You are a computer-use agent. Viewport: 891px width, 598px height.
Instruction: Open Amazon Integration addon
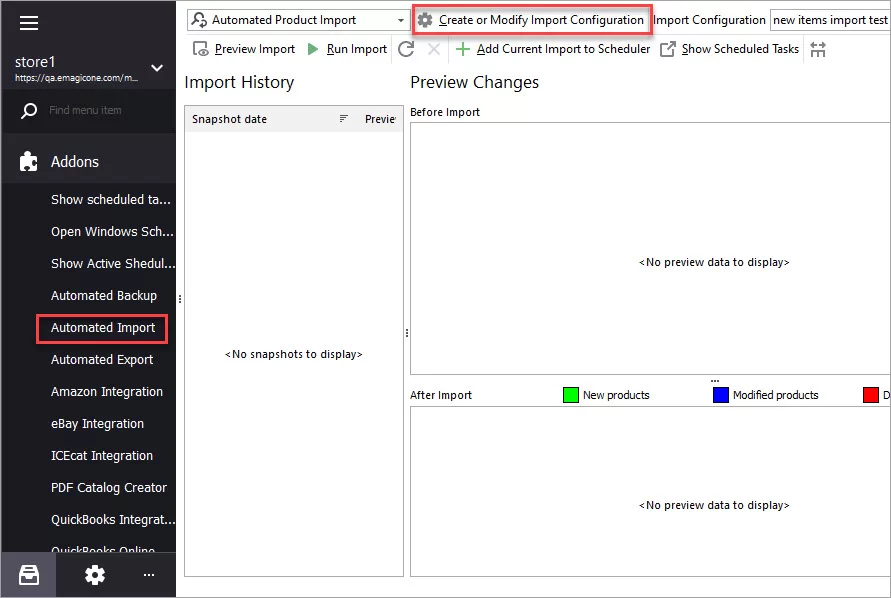click(107, 392)
